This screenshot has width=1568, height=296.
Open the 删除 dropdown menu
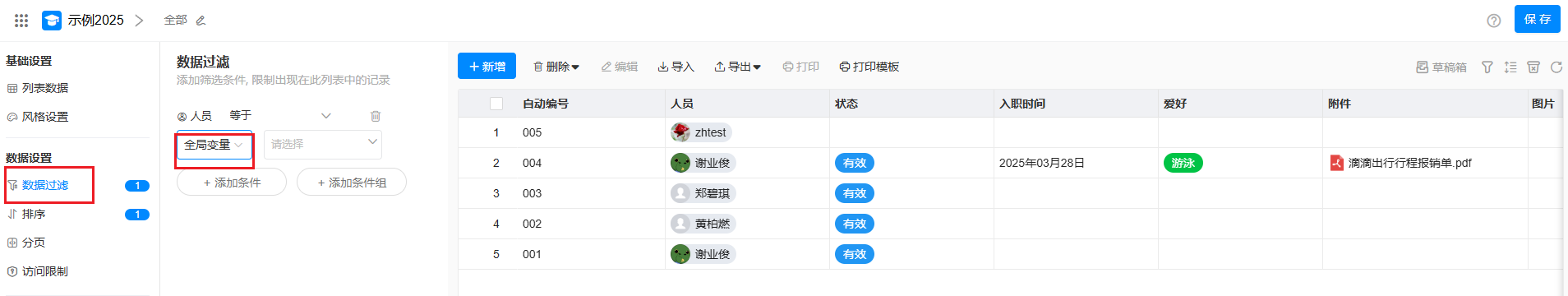point(556,67)
